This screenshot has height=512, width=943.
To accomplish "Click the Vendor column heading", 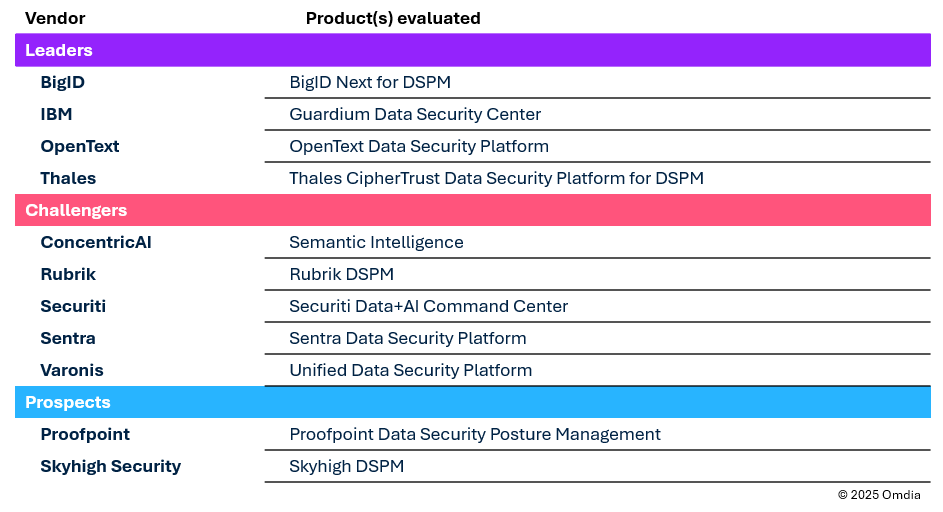I will [x=55, y=18].
